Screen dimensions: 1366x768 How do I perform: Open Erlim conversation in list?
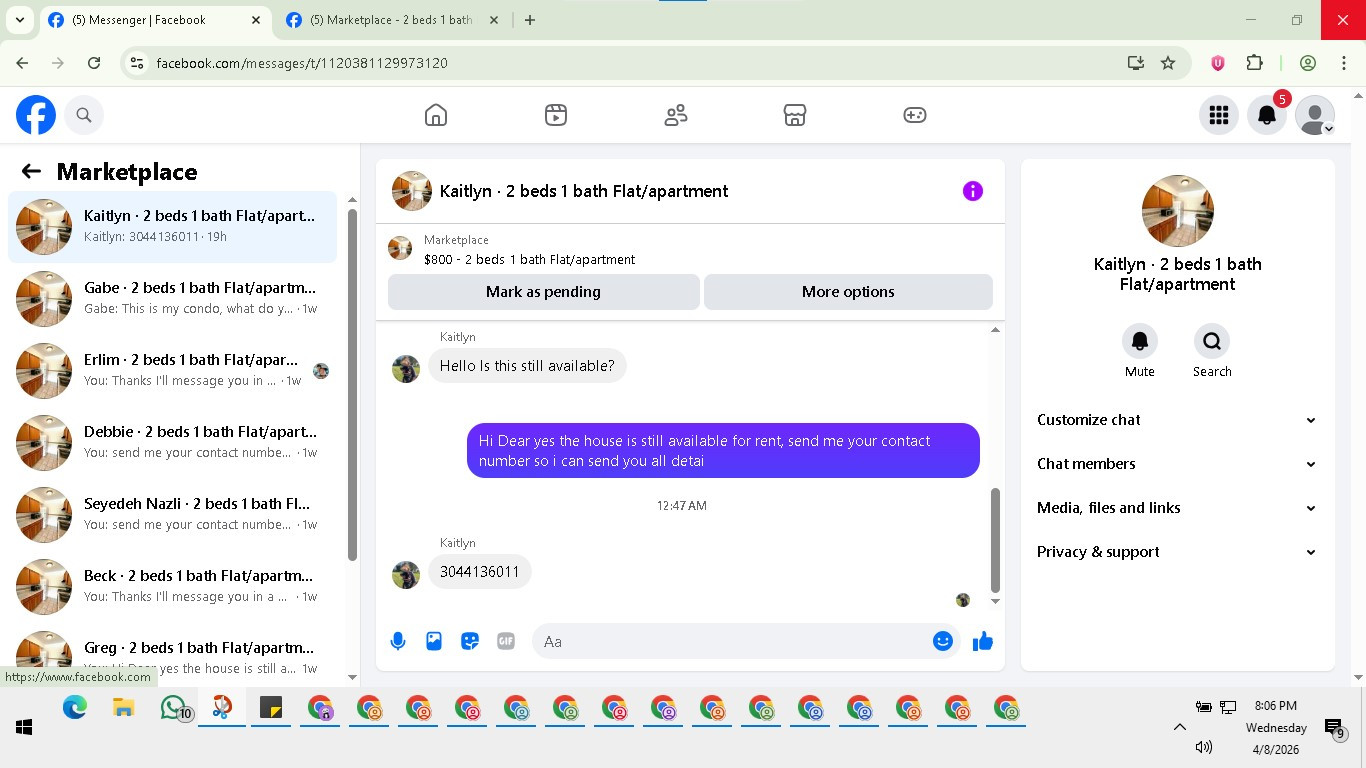point(173,371)
